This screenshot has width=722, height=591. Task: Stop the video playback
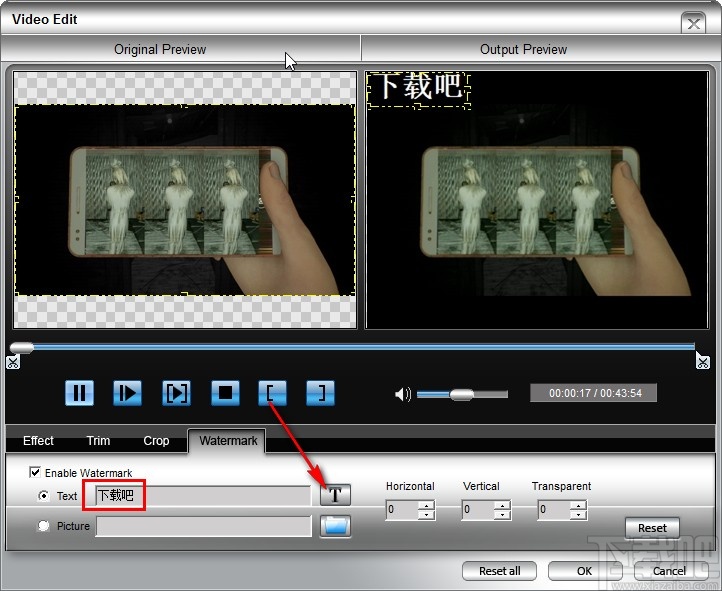pos(225,393)
